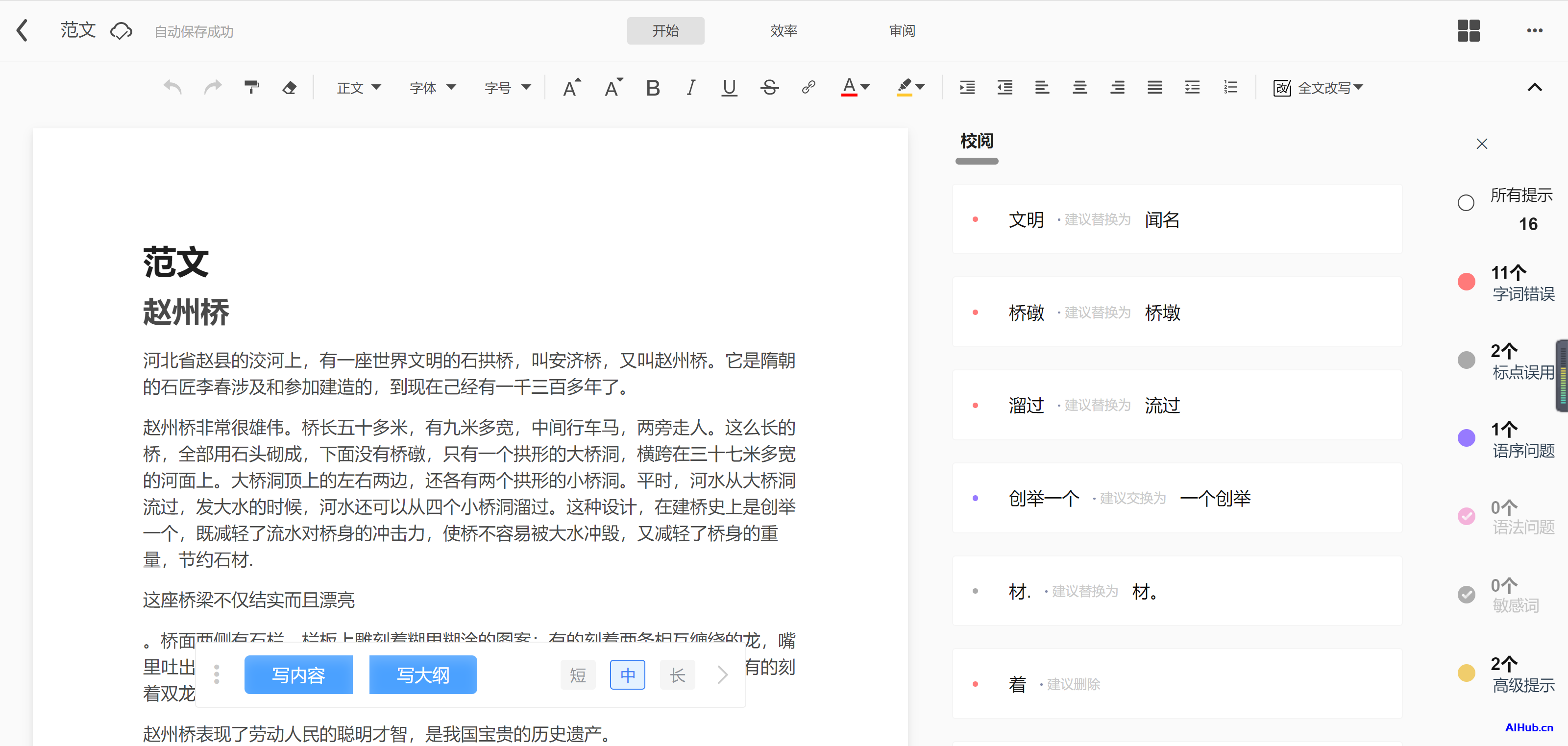Click the 写大纲 button
The height and width of the screenshot is (746, 1568).
(x=422, y=674)
